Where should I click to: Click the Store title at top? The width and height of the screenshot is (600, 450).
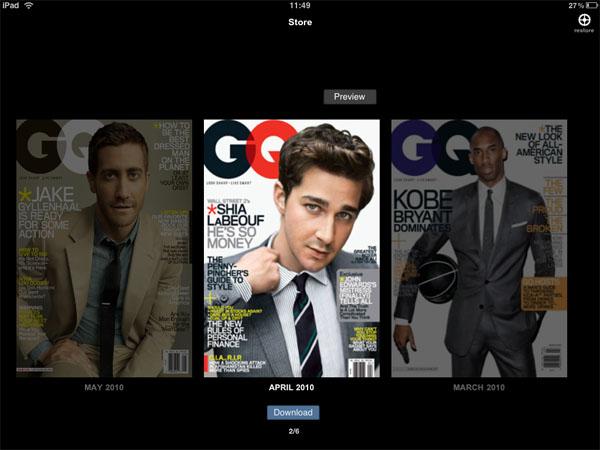click(300, 22)
